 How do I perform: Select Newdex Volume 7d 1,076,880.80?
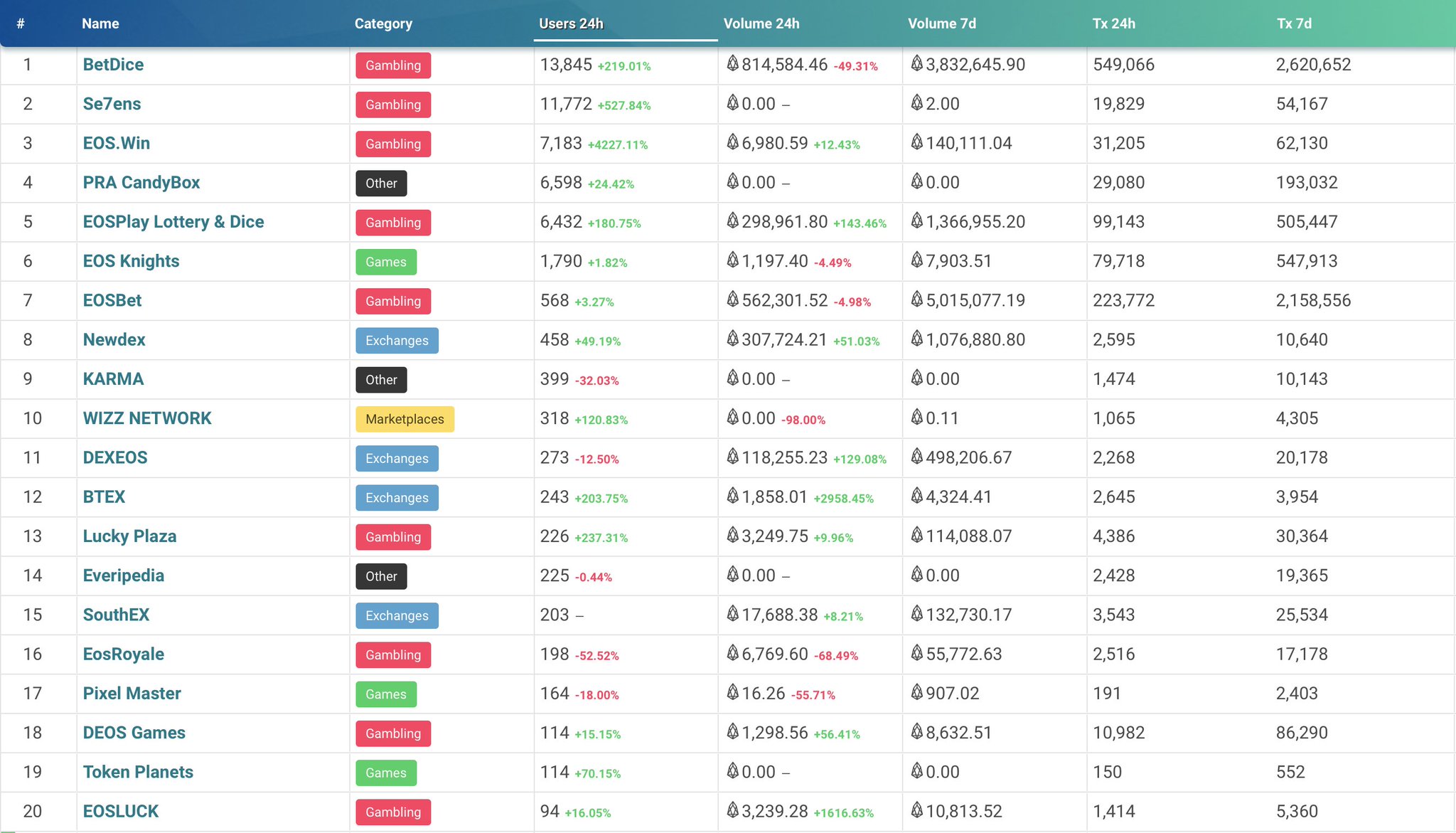975,339
